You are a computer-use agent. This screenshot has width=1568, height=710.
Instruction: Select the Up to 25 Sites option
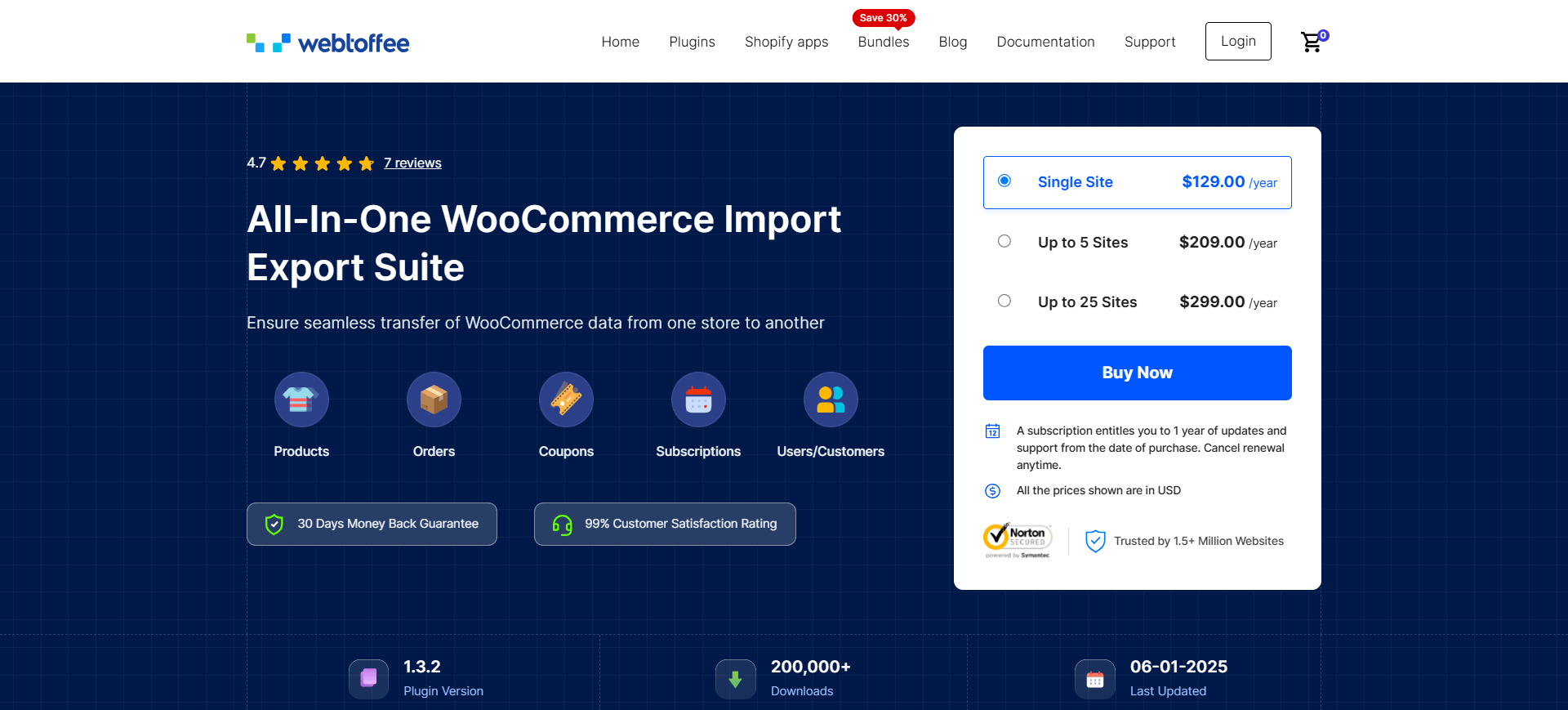pos(1137,301)
